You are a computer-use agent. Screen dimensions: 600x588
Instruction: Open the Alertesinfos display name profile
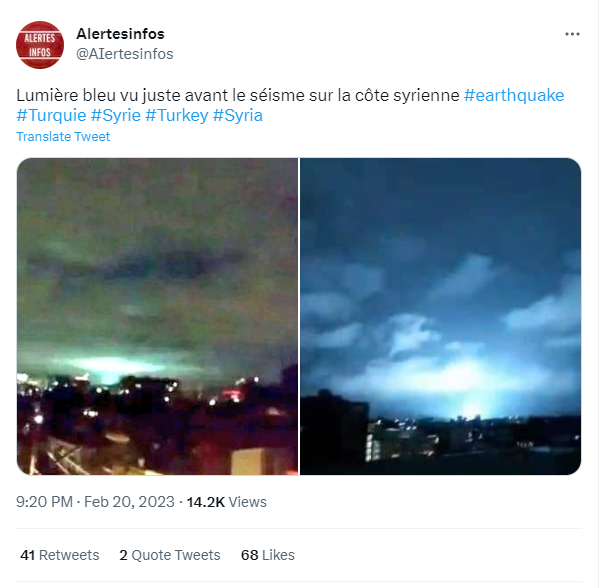click(x=120, y=34)
